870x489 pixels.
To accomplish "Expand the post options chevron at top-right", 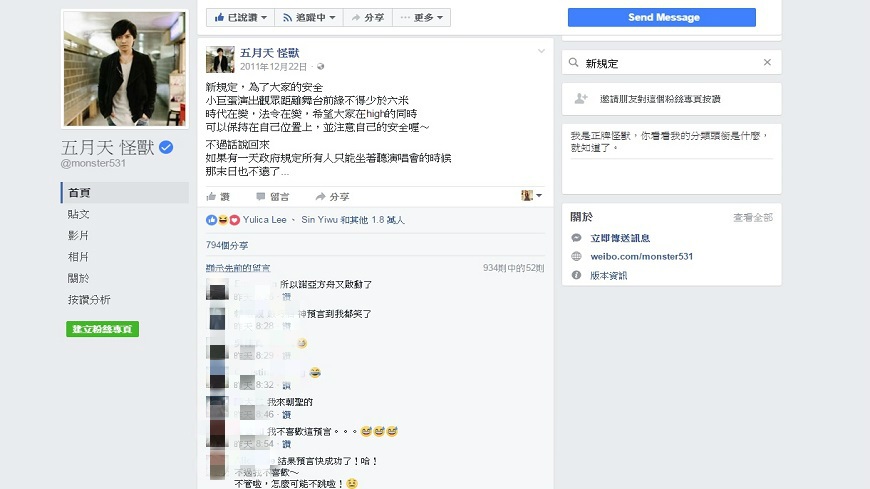I will pyautogui.click(x=541, y=51).
